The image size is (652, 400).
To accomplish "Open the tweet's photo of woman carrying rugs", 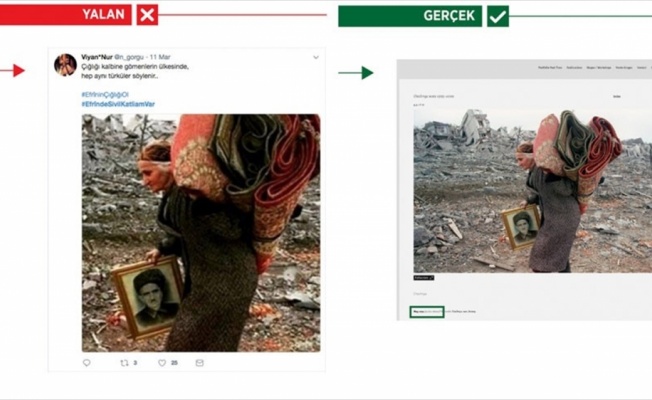I will pyautogui.click(x=201, y=233).
